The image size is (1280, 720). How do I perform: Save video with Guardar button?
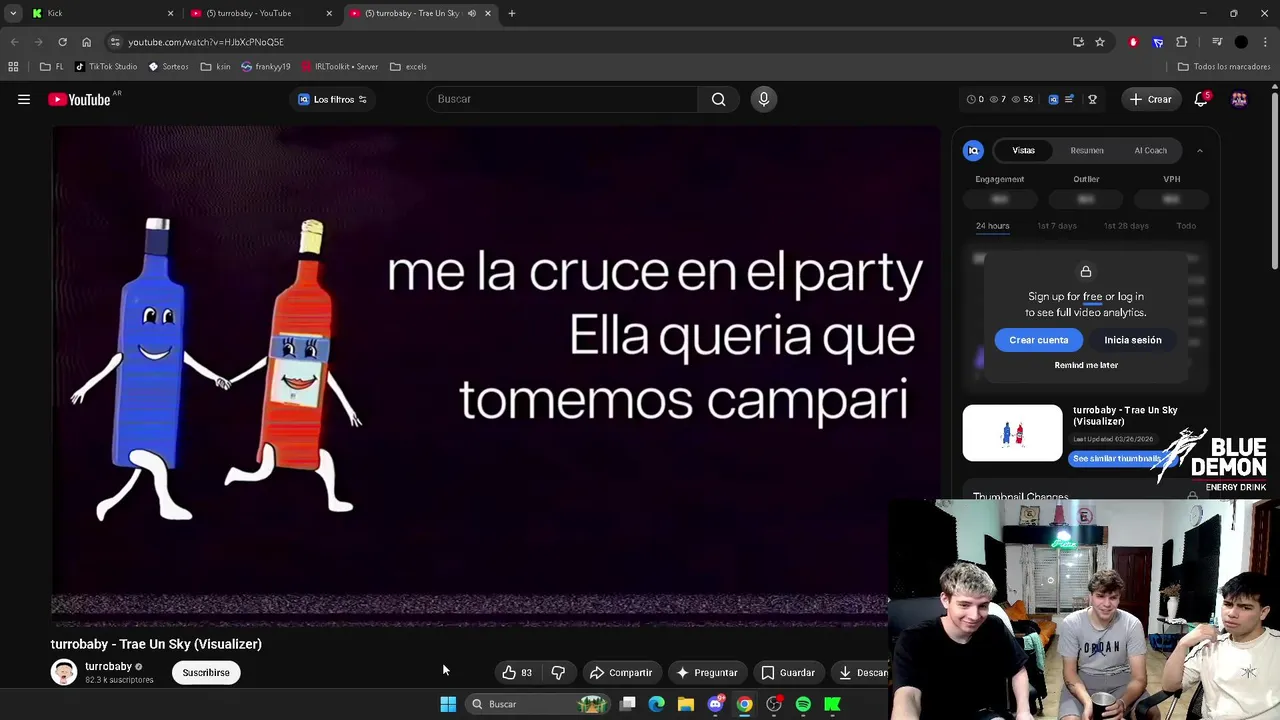click(x=788, y=673)
